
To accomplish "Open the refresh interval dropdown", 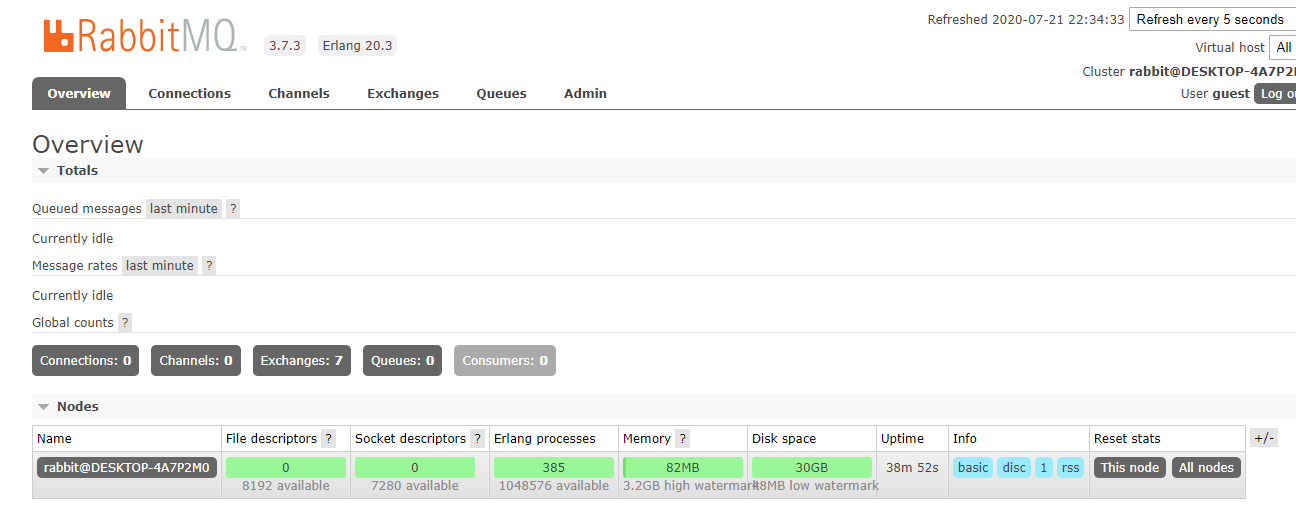I will tap(1212, 20).
